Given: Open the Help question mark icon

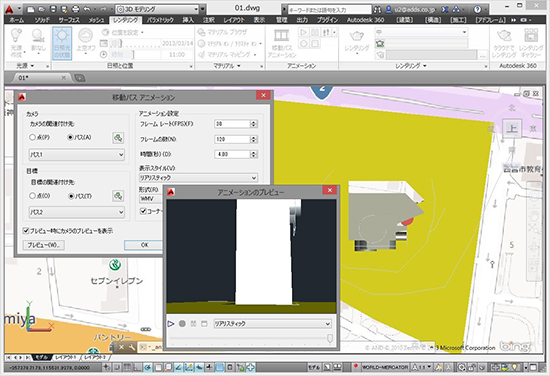Looking at the screenshot, I should click(x=477, y=9).
